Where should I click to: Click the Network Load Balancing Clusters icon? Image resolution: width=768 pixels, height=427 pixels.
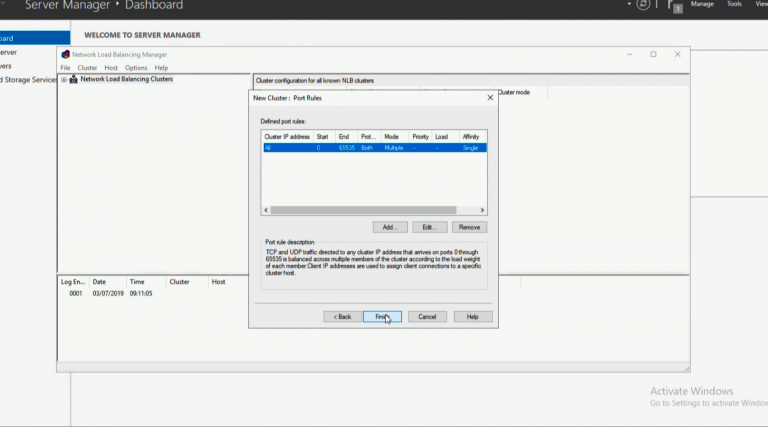pyautogui.click(x=73, y=79)
